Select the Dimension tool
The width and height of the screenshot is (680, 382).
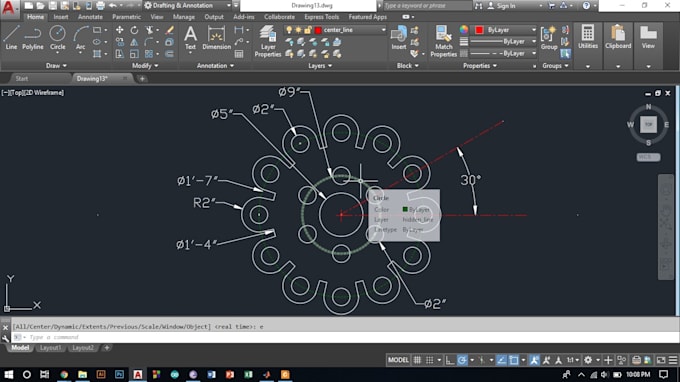tap(216, 37)
